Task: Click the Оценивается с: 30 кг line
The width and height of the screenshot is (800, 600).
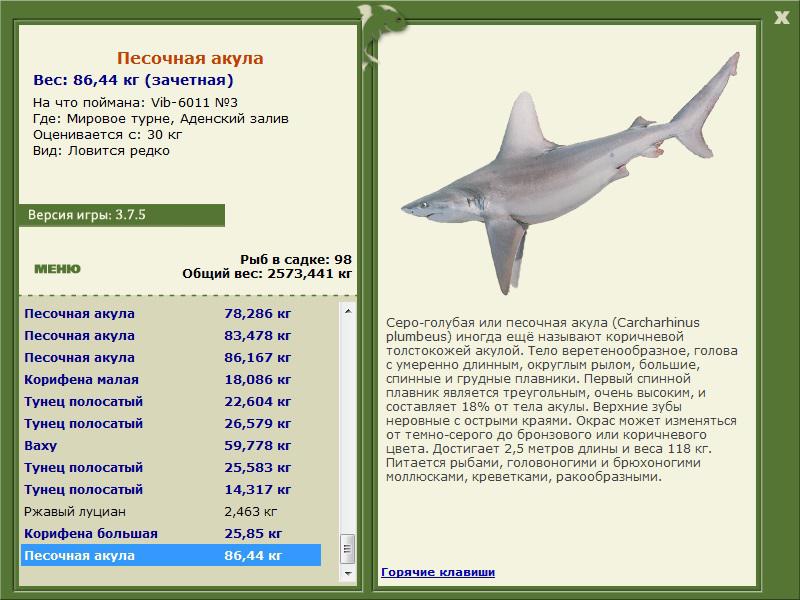Action: coord(107,135)
